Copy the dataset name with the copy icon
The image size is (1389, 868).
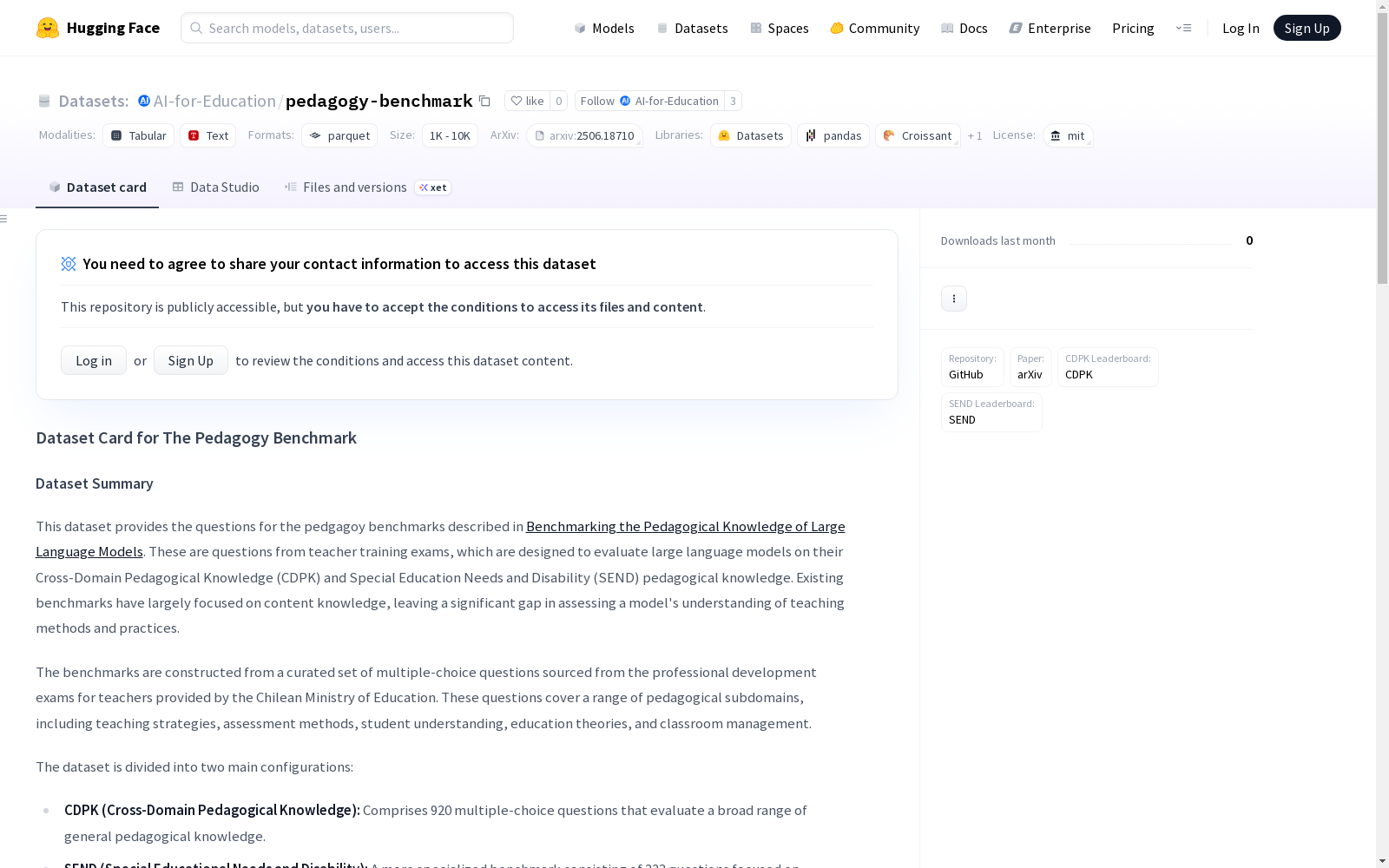[485, 101]
